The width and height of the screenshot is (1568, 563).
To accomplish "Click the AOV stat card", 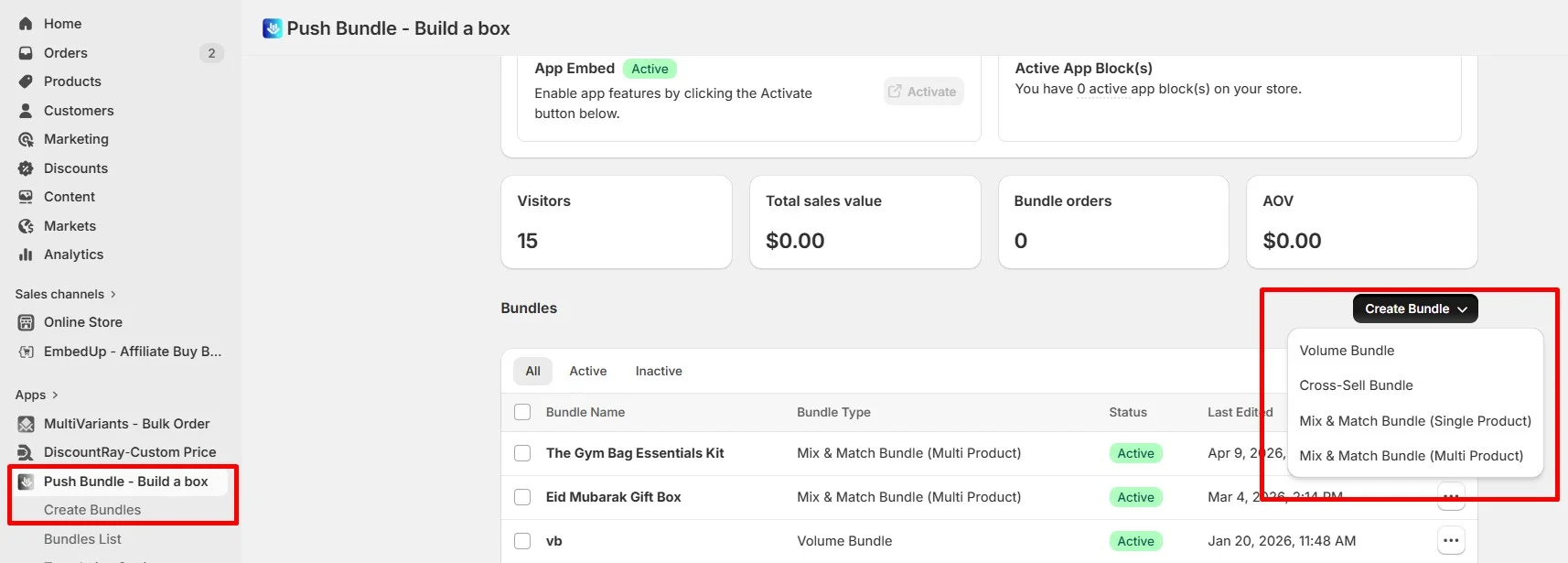I will click(1362, 222).
